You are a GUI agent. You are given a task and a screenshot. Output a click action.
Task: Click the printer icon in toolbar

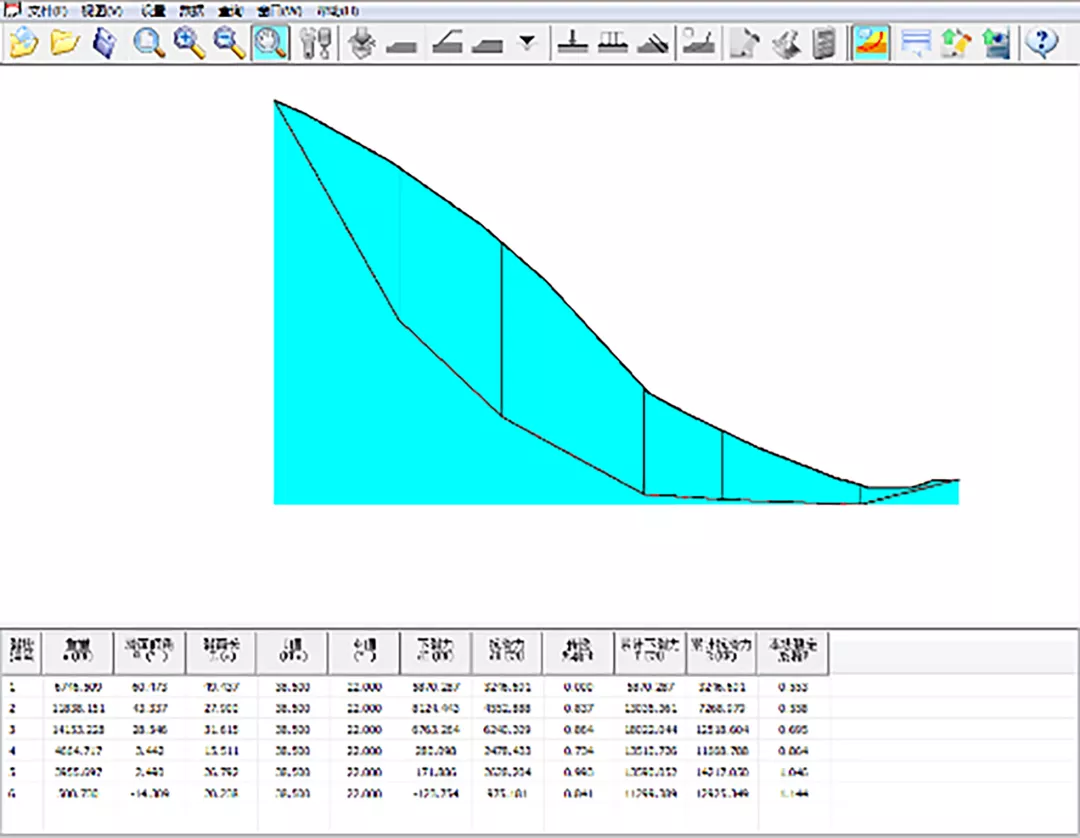point(786,43)
